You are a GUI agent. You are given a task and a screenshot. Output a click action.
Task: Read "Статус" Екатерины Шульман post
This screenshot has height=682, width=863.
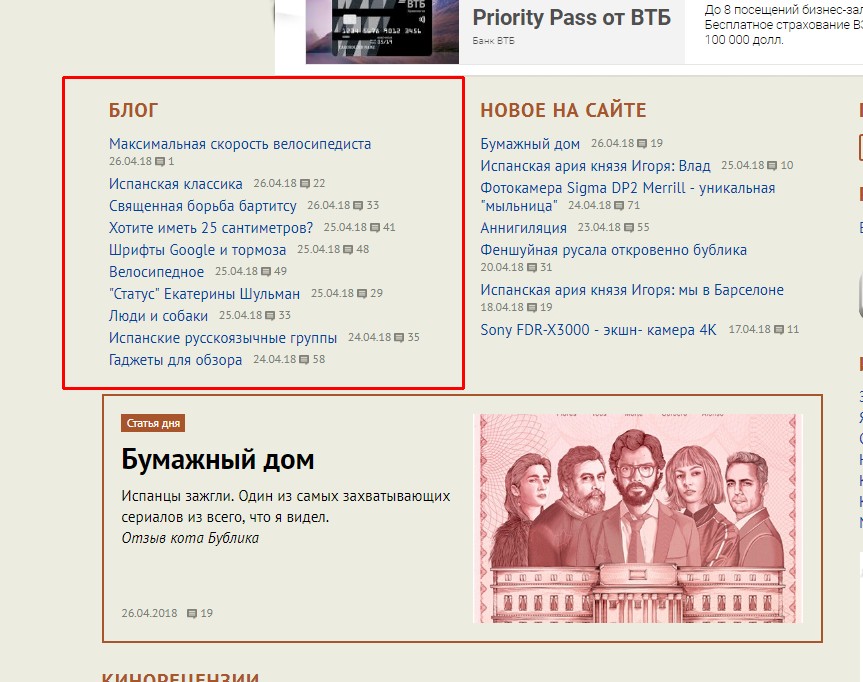click(204, 294)
